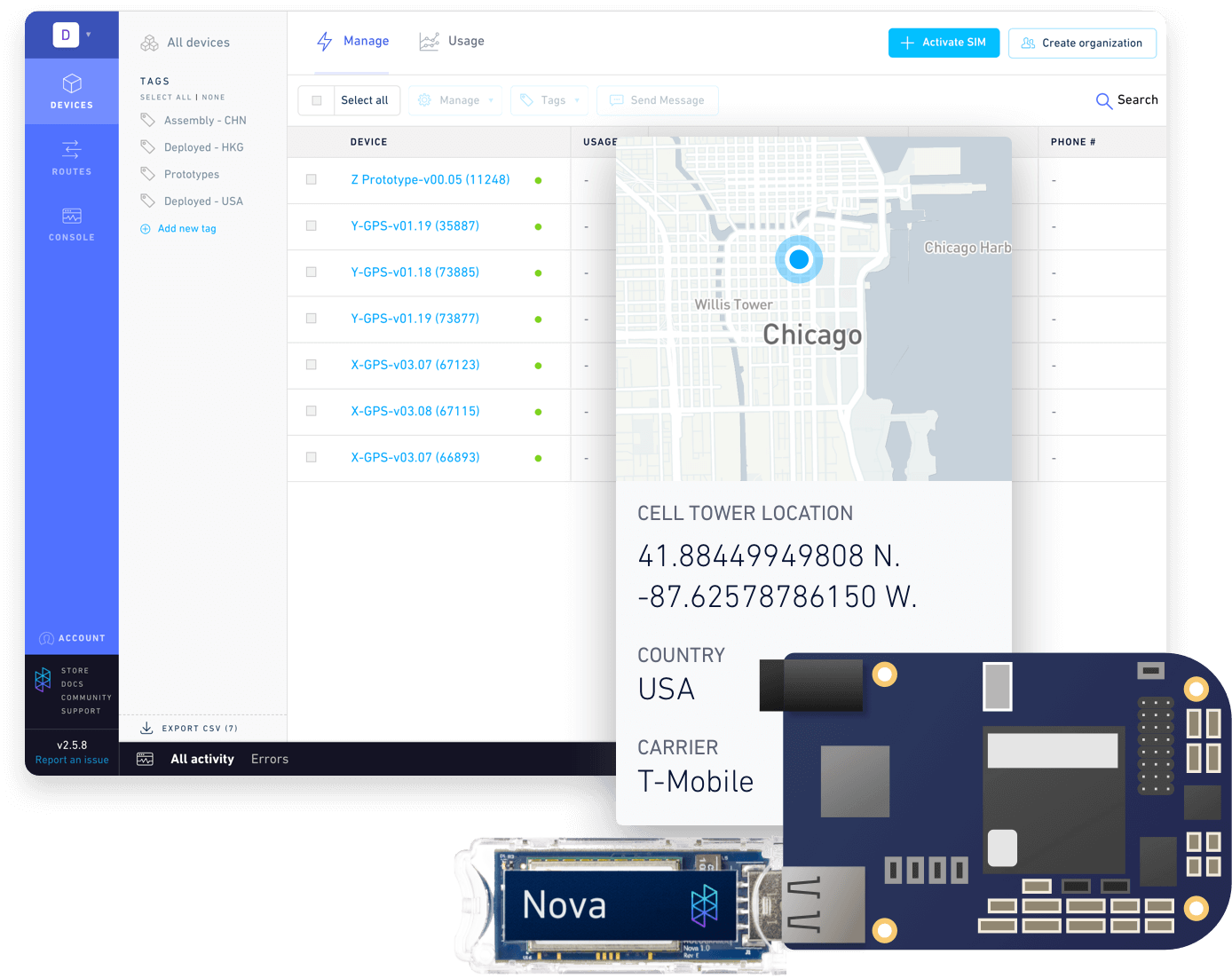Click the Report an issue link
The height and width of the screenshot is (978, 1232).
[72, 760]
